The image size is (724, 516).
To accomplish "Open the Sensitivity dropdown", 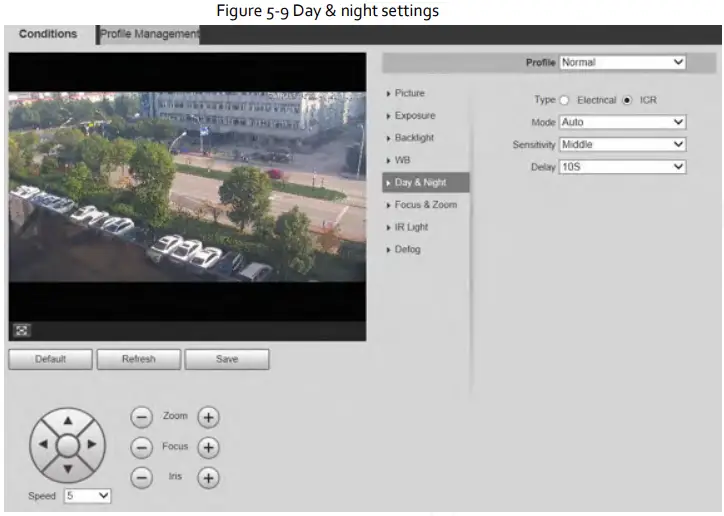I will tap(622, 144).
